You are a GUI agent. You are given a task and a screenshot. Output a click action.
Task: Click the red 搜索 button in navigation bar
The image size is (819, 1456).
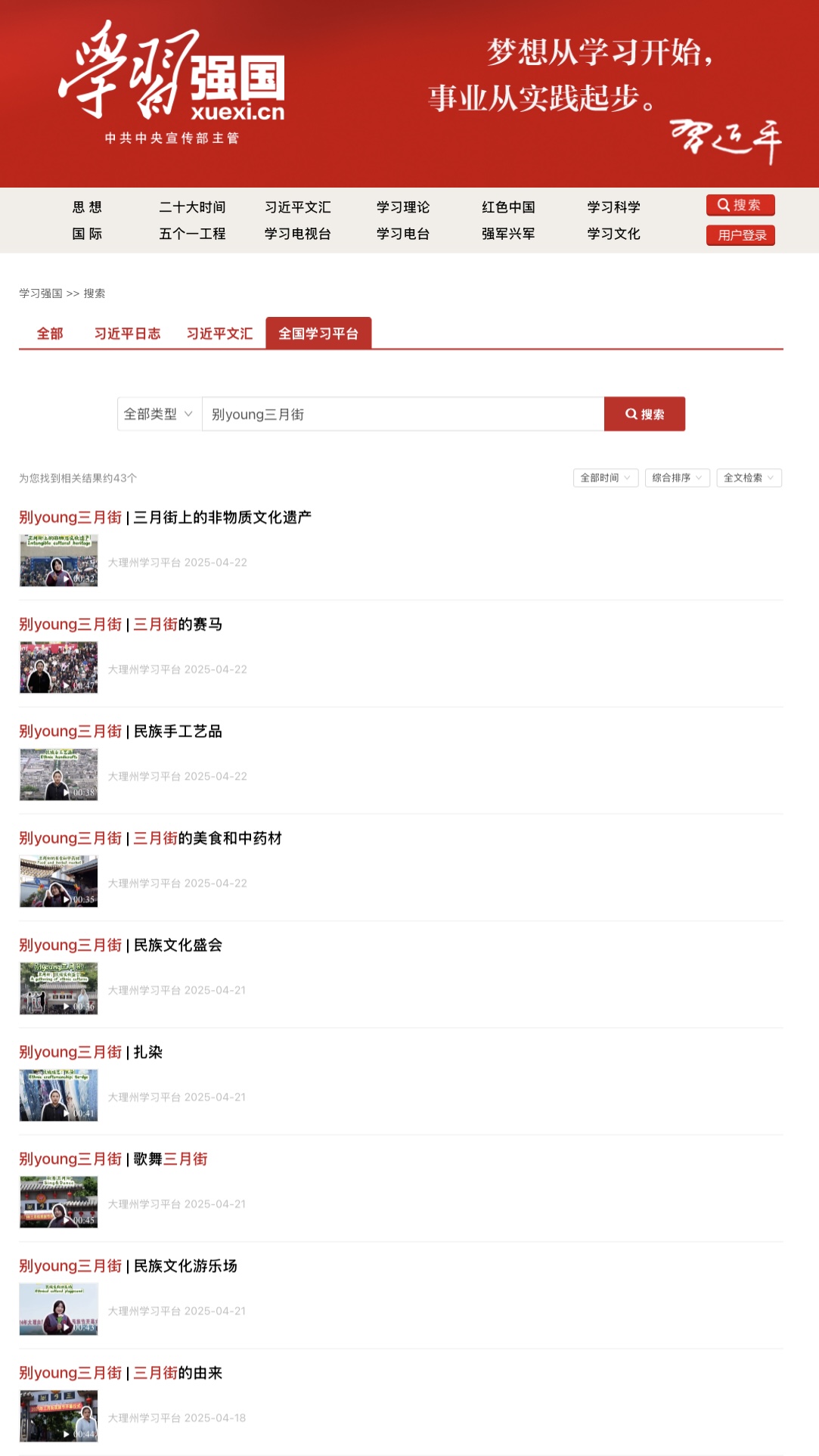[x=740, y=205]
